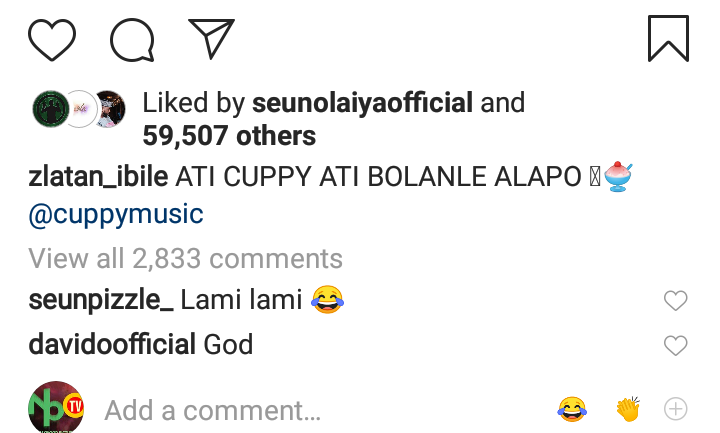This screenshot has width=720, height=433.
Task: Tap your NPO TV profile avatar
Action: tap(56, 408)
